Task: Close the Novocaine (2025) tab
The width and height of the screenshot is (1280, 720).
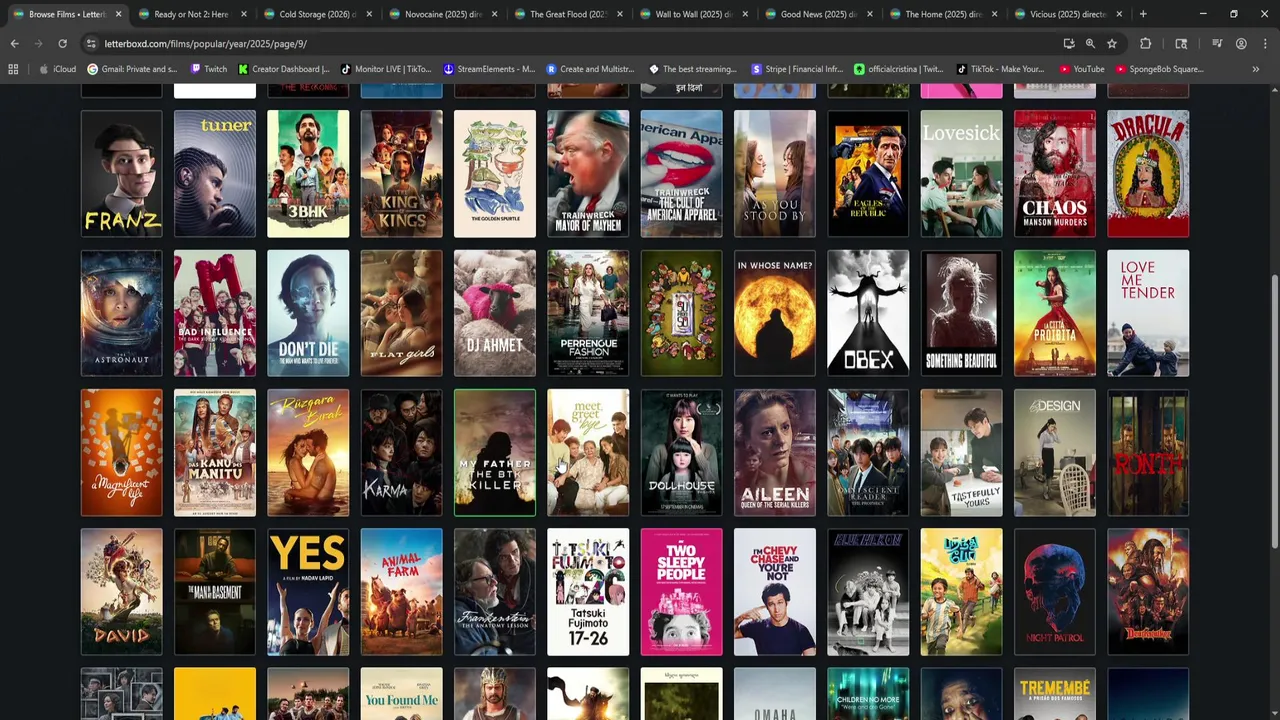Action: 494,14
